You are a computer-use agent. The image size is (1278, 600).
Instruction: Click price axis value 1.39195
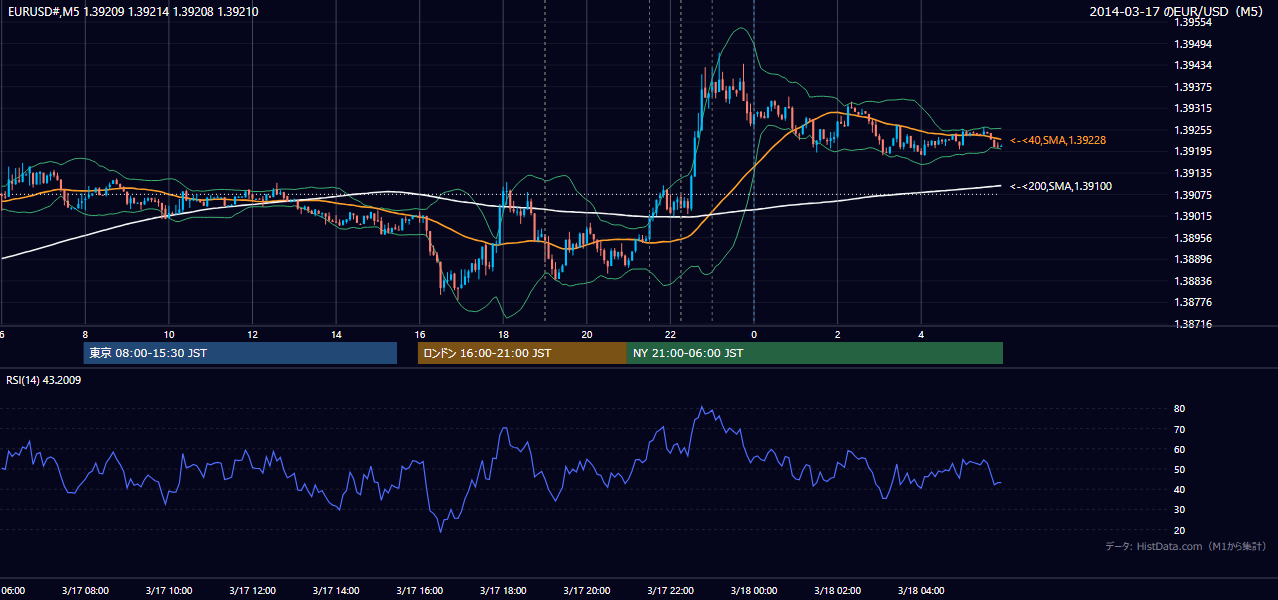(1193, 151)
